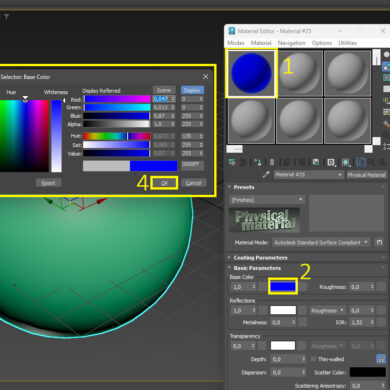The image size is (390, 390).
Task: Click the Put to Library icon
Action: pos(316,162)
